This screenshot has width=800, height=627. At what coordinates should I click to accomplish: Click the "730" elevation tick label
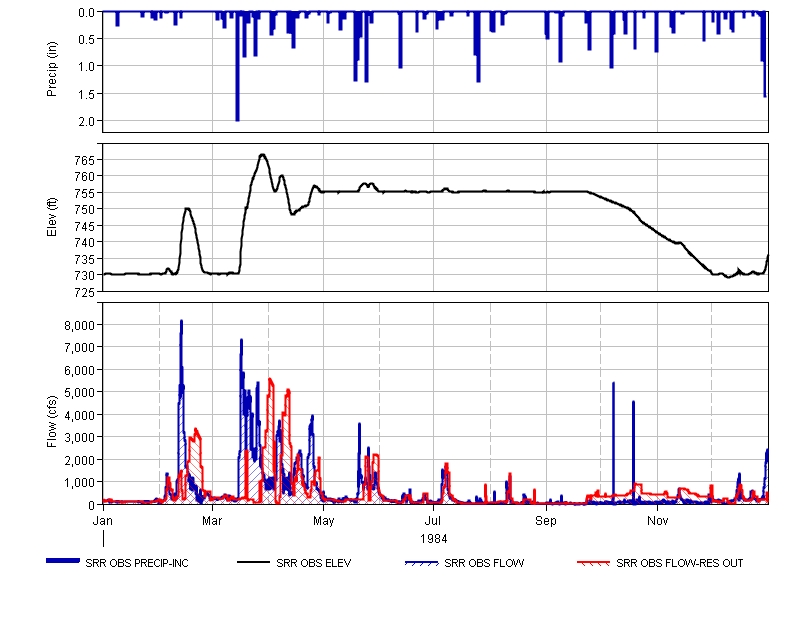[x=85, y=276]
